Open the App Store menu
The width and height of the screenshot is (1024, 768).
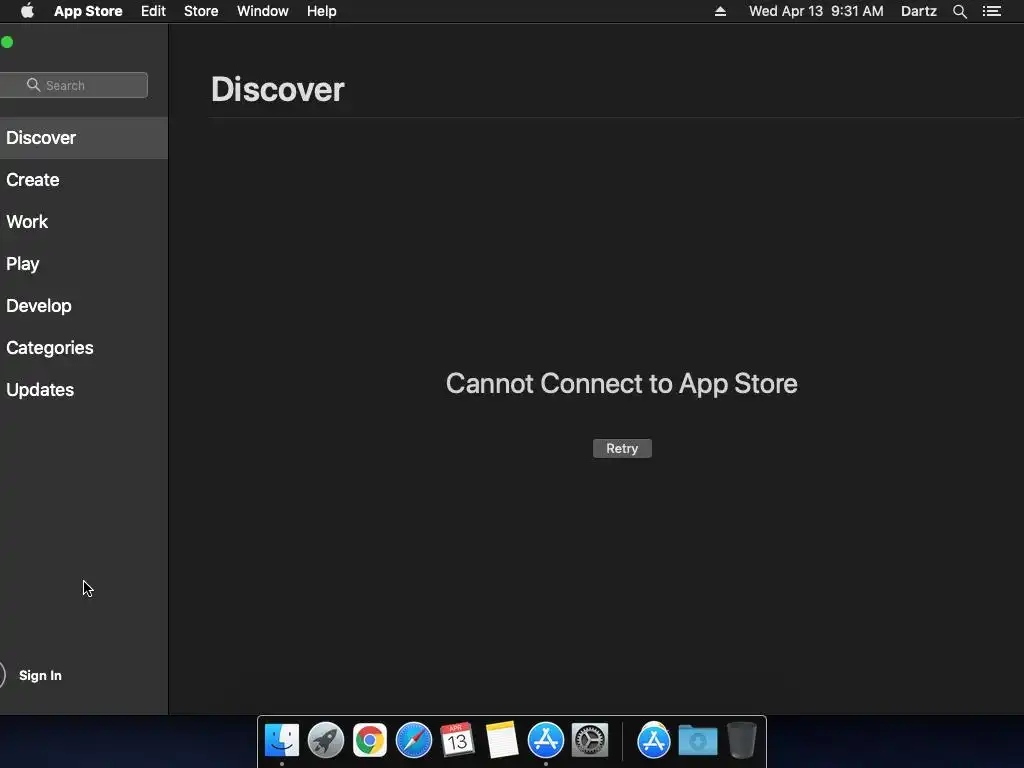point(88,11)
